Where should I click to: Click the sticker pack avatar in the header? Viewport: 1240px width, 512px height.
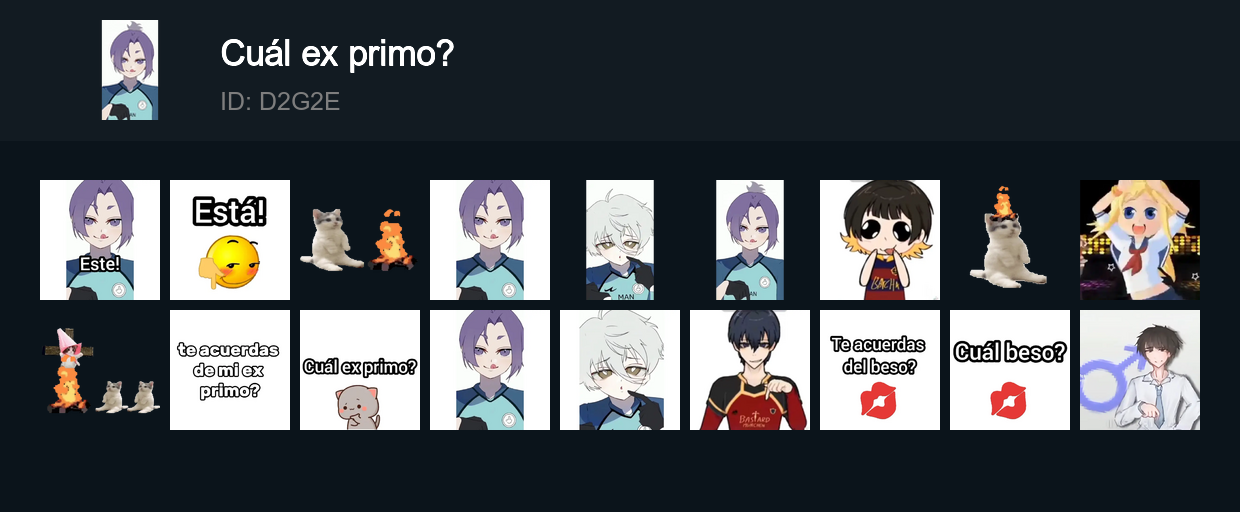tap(130, 70)
